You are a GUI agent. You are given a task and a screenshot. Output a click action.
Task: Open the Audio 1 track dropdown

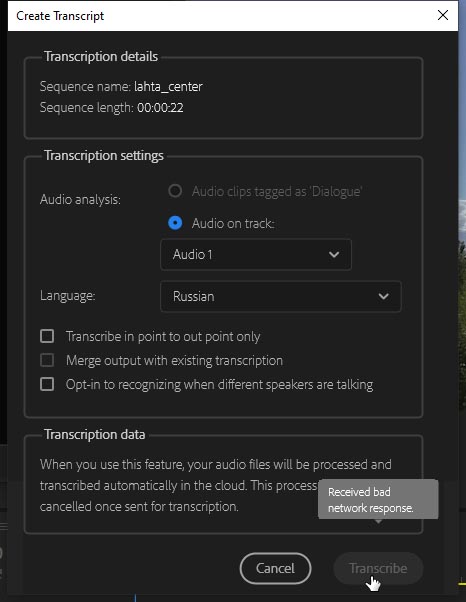(x=256, y=255)
